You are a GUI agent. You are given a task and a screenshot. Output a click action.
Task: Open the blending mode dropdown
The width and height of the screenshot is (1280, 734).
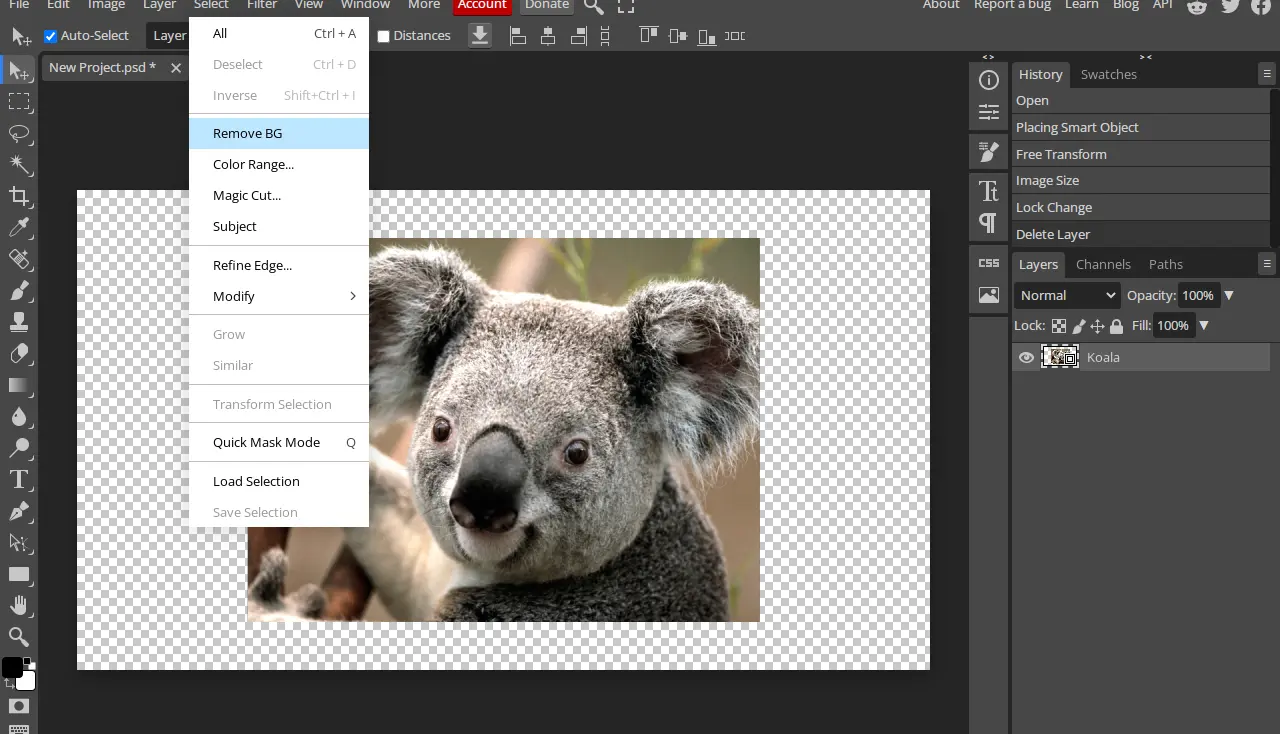point(1066,295)
